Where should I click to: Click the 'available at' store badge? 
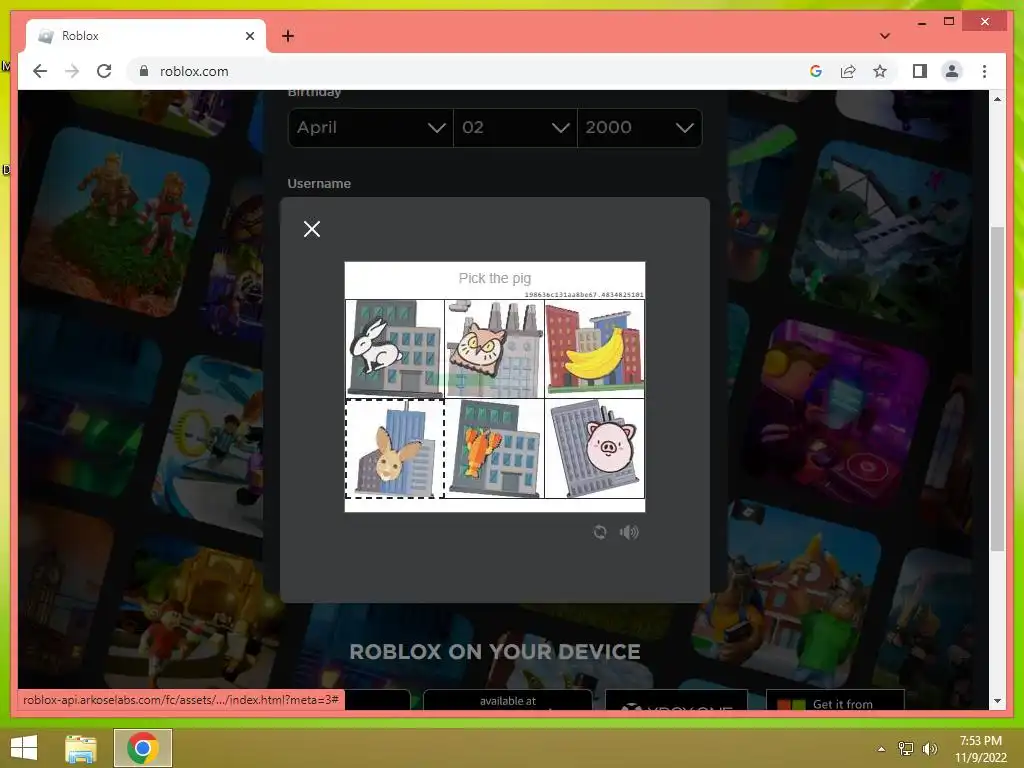pos(507,699)
